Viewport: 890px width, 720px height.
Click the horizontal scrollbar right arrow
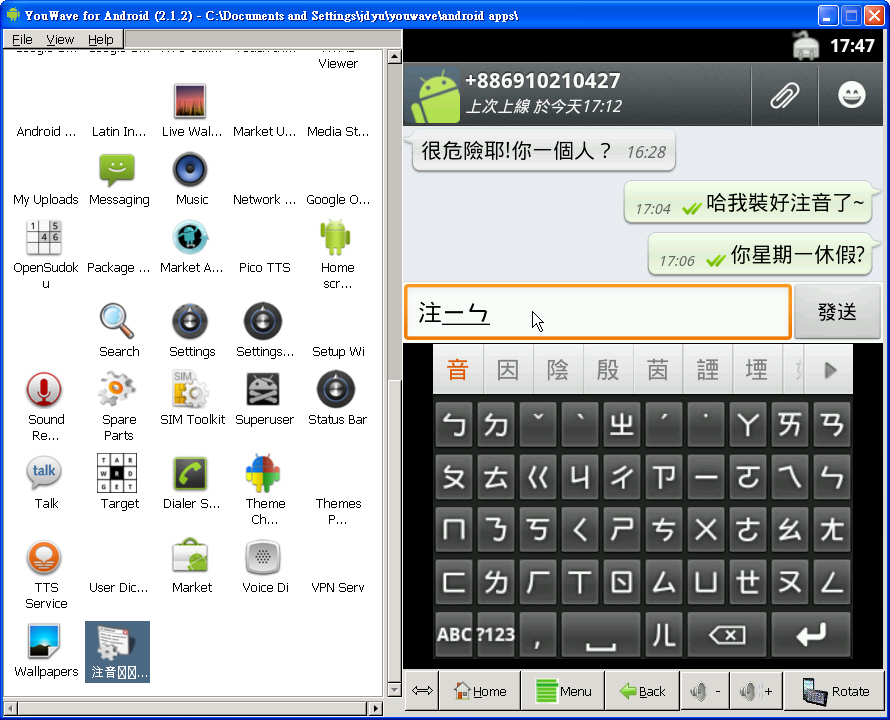tap(375, 708)
